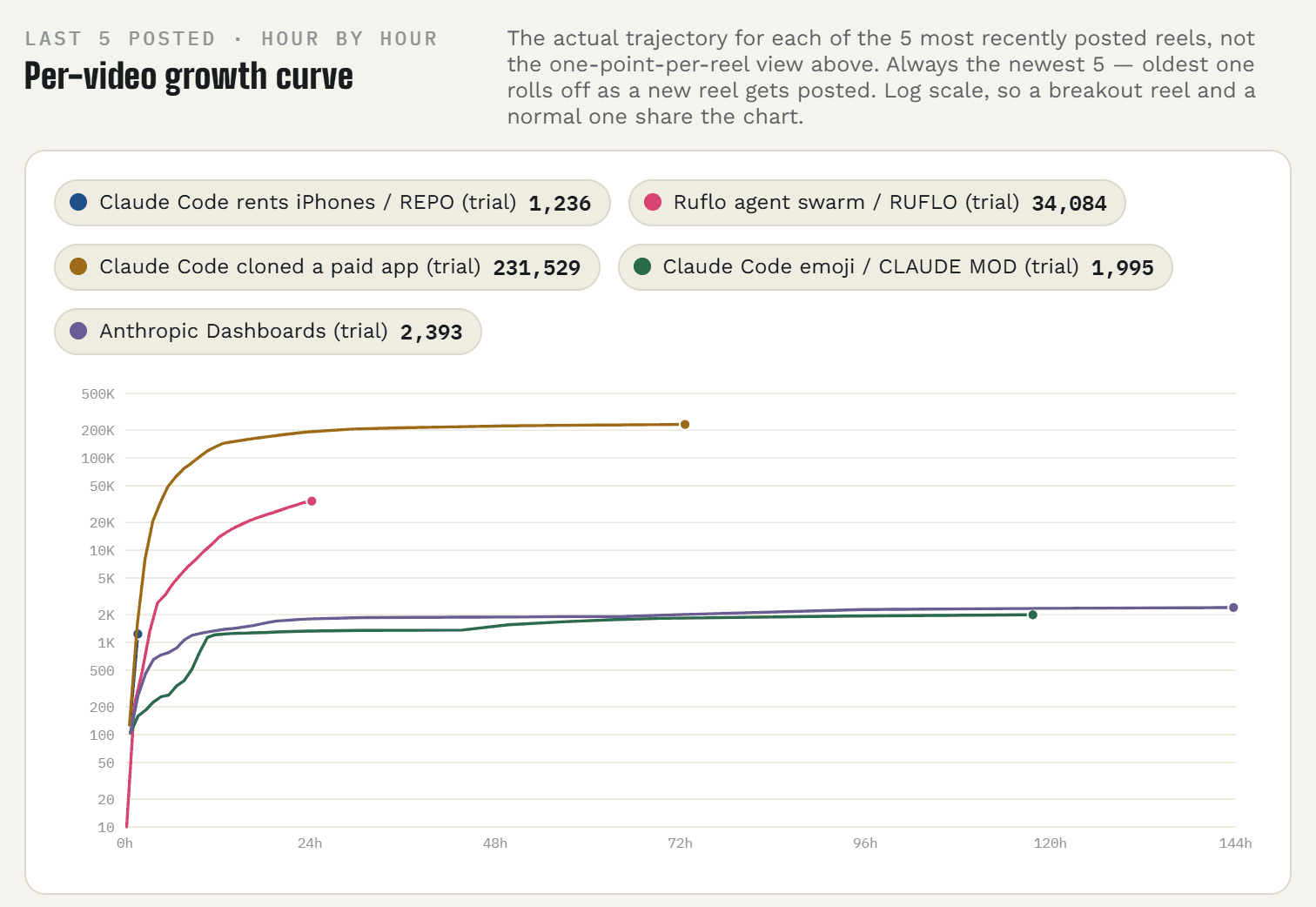
Task: Click the Per-video growth curve heading
Action: click(189, 77)
